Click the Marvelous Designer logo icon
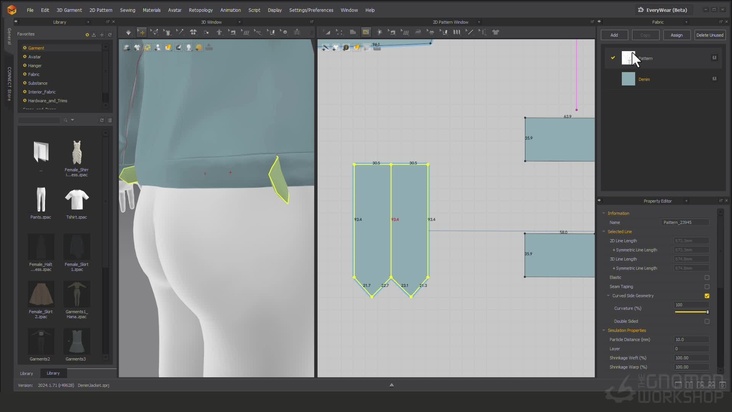Image resolution: width=732 pixels, height=412 pixels. (x=11, y=9)
